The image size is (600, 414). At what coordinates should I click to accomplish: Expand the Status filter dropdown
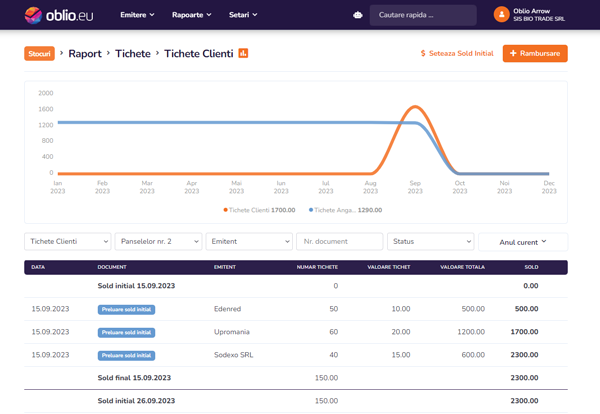click(430, 241)
